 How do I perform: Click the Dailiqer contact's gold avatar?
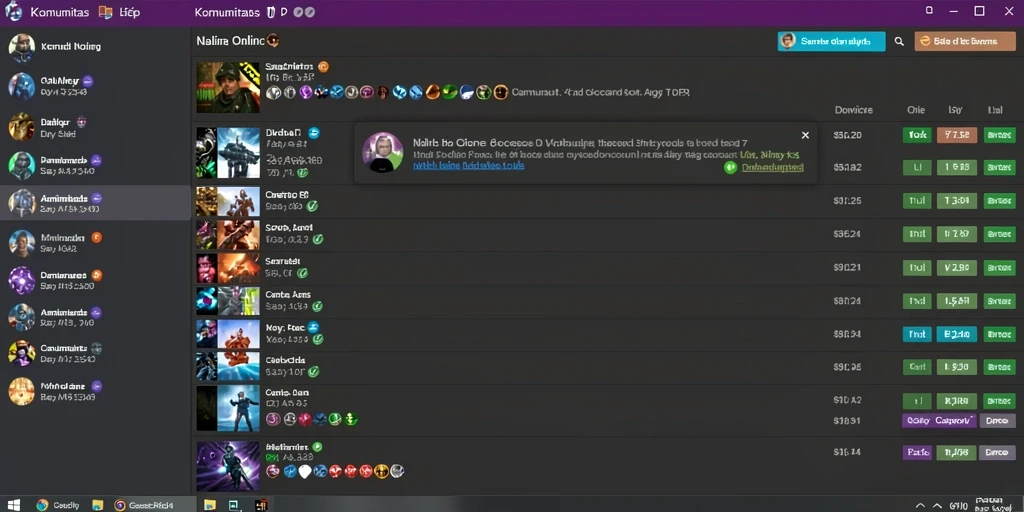[x=21, y=127]
